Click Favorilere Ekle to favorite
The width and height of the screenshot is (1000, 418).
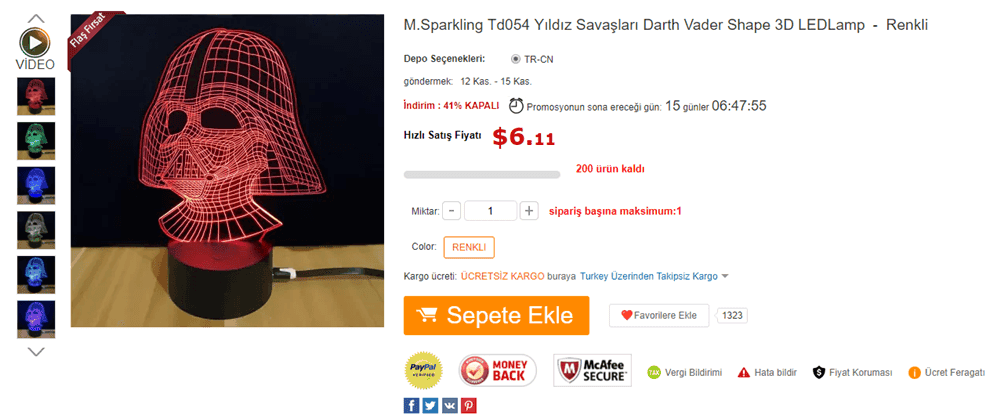(x=659, y=316)
